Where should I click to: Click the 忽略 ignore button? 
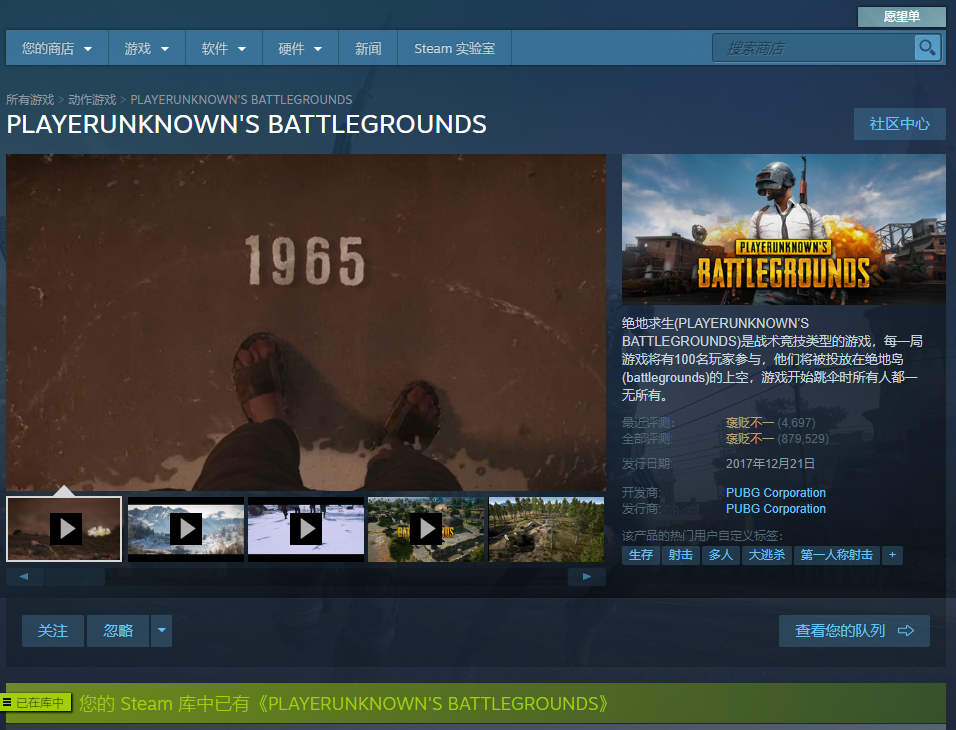118,631
